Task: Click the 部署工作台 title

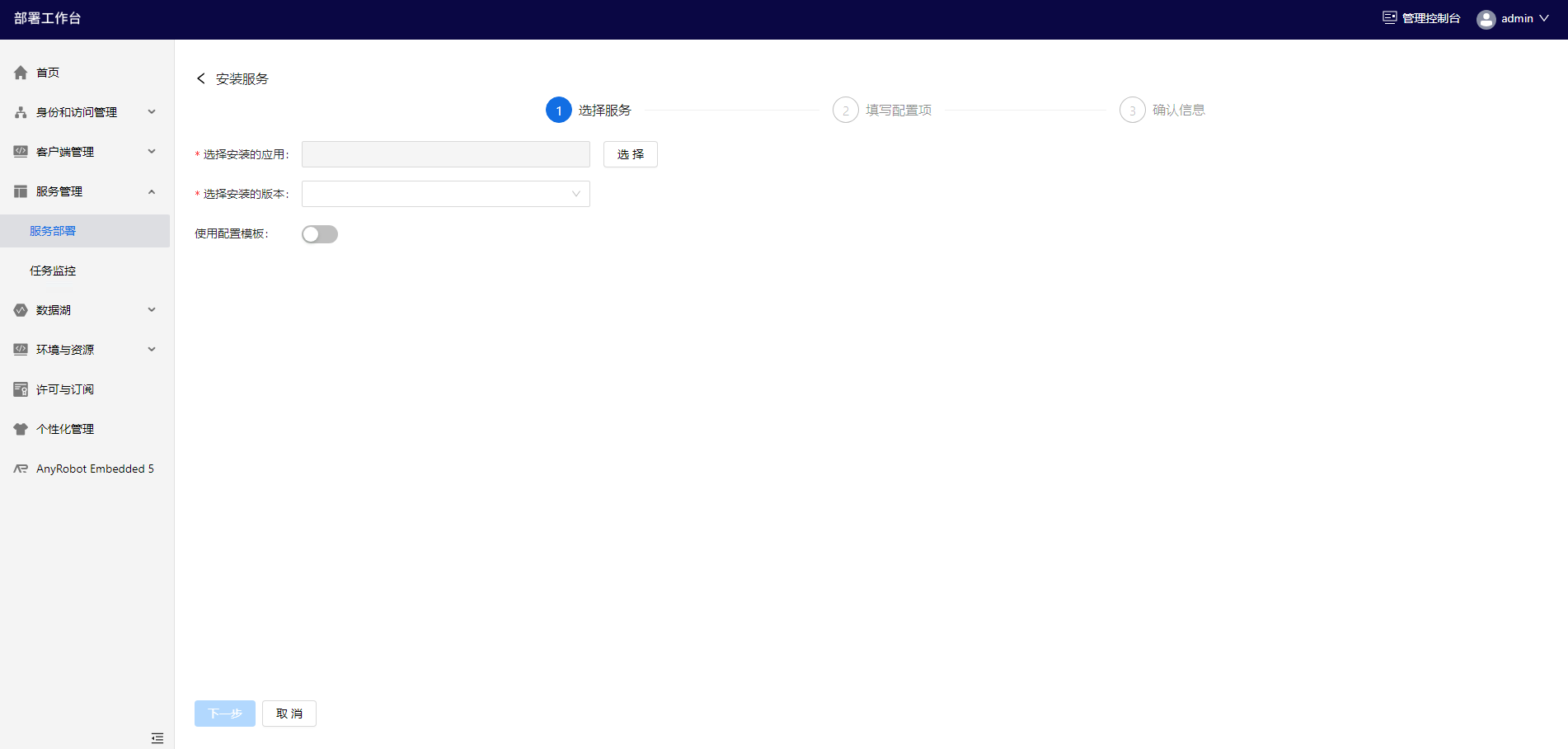Action: [48, 18]
